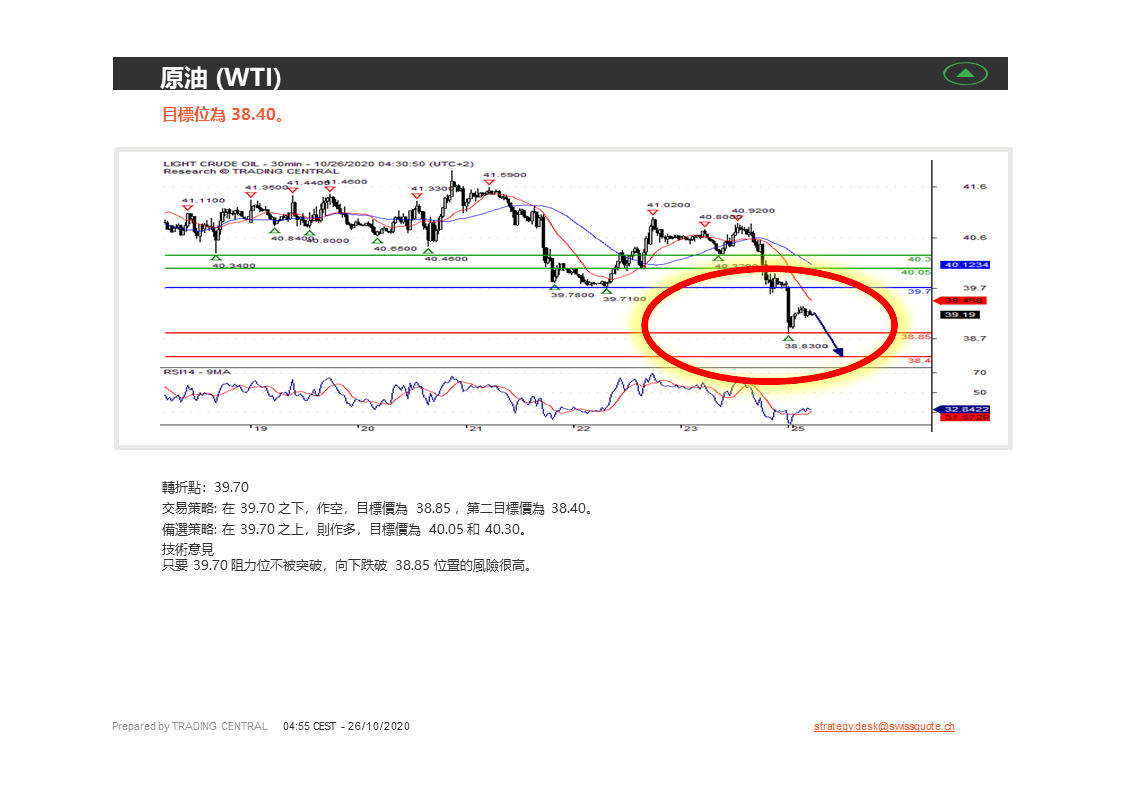
Task: Click the comment line about 38.85 breakdown risk
Action: pos(347,565)
